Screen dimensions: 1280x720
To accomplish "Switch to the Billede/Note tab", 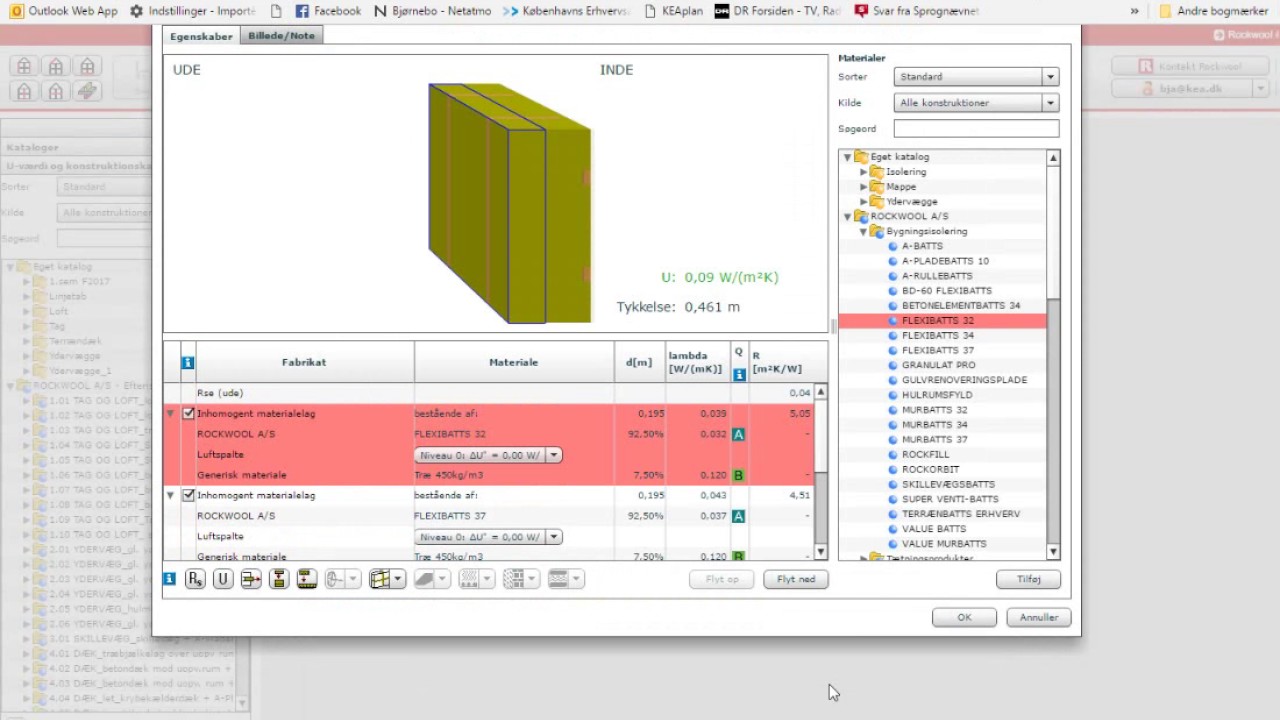I will pos(281,35).
